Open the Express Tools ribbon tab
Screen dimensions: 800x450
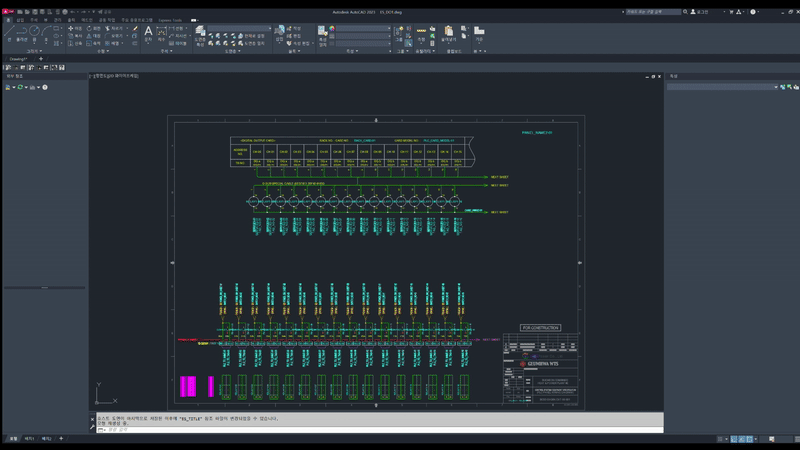(x=170, y=20)
